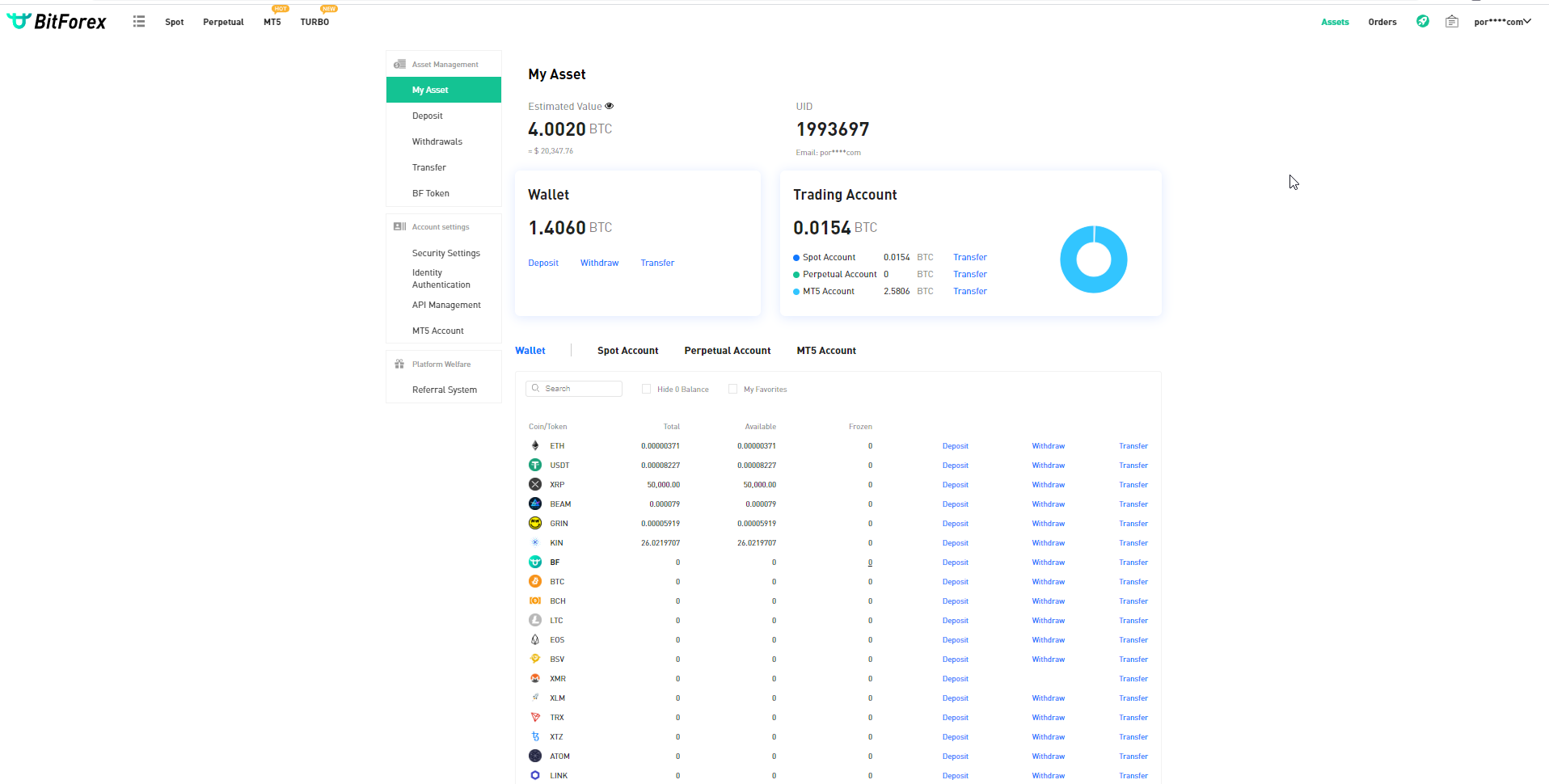
Task: Click the XRP coin icon
Action: point(535,484)
